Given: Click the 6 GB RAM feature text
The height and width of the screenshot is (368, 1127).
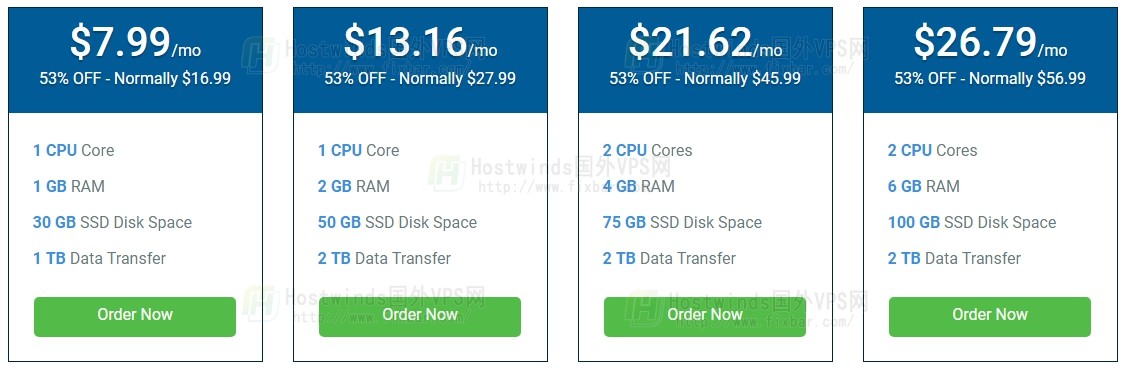Looking at the screenshot, I should (924, 186).
